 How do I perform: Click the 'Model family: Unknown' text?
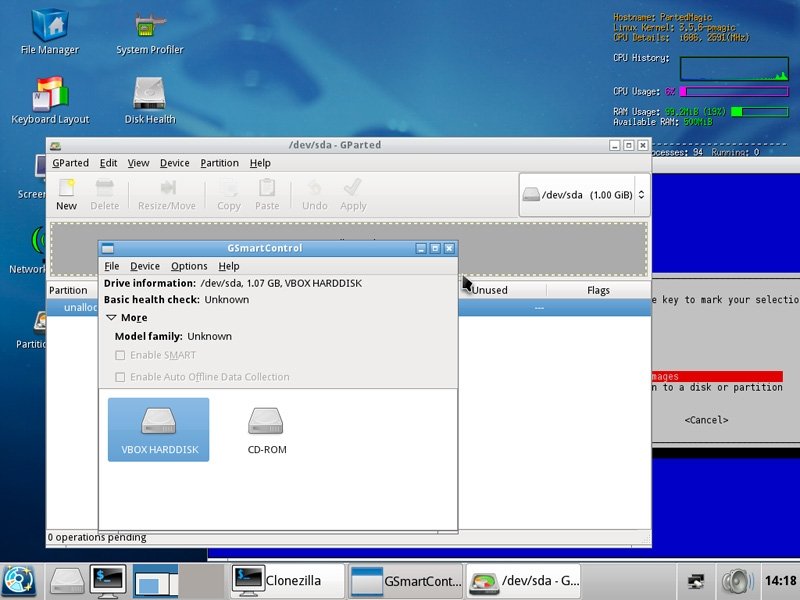[x=173, y=336]
